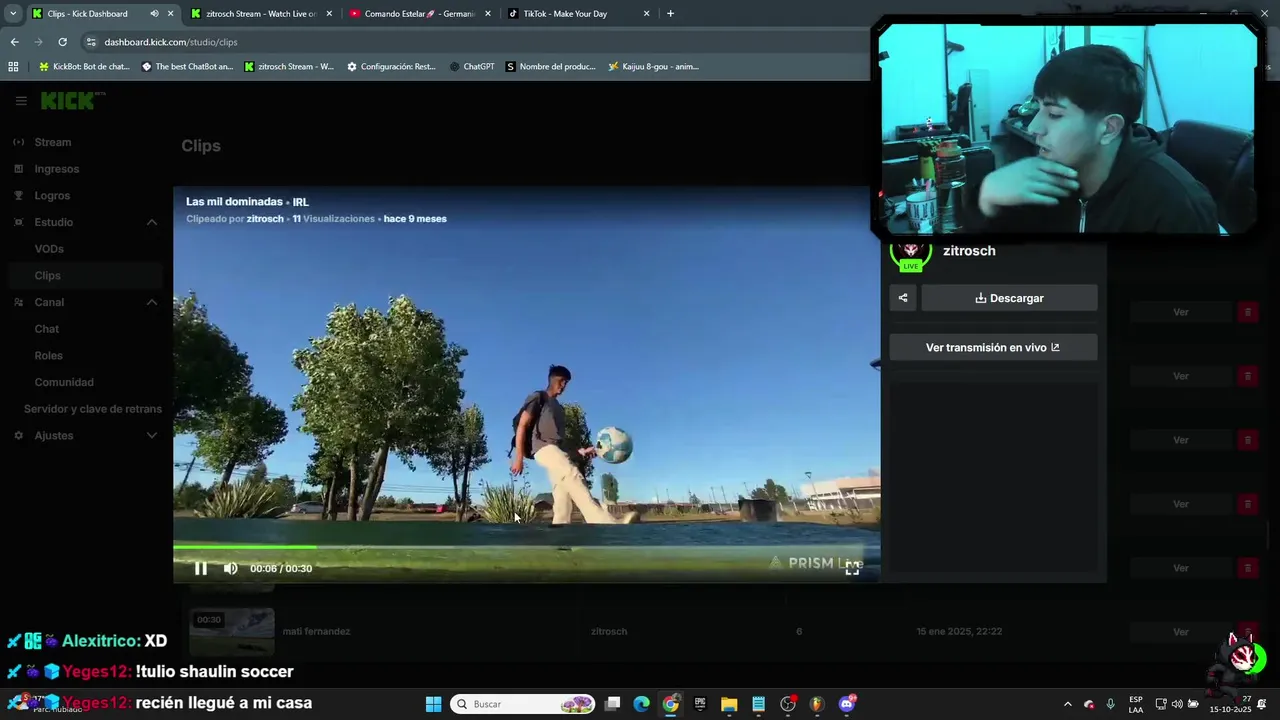Image resolution: width=1280 pixels, height=720 pixels.
Task: Open KickBot: Bot de chat bookmark
Action: (x=84, y=67)
